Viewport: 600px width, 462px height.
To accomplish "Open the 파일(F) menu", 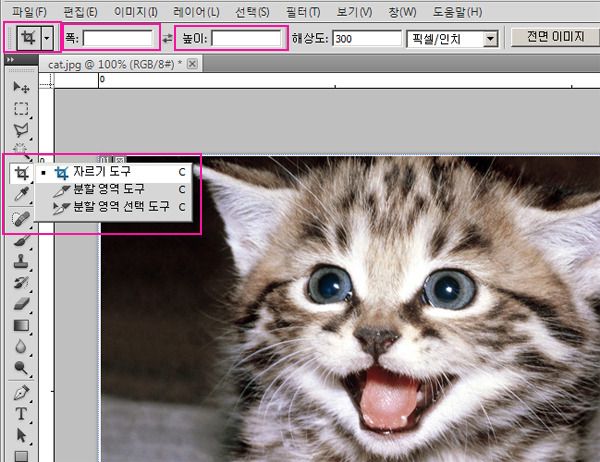I will (x=29, y=12).
